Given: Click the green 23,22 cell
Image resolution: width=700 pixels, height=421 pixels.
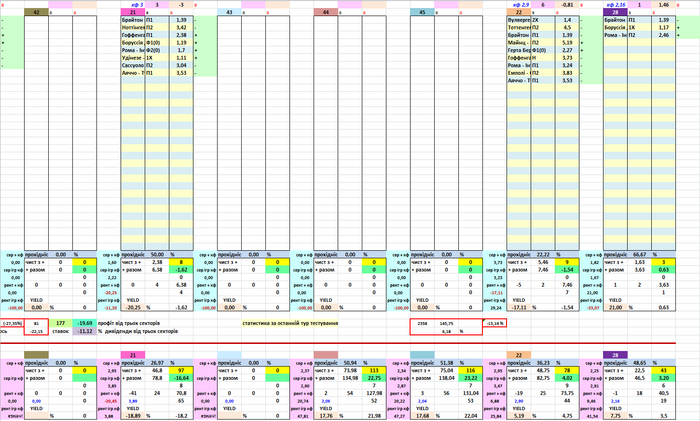Looking at the screenshot, I should [x=471, y=378].
